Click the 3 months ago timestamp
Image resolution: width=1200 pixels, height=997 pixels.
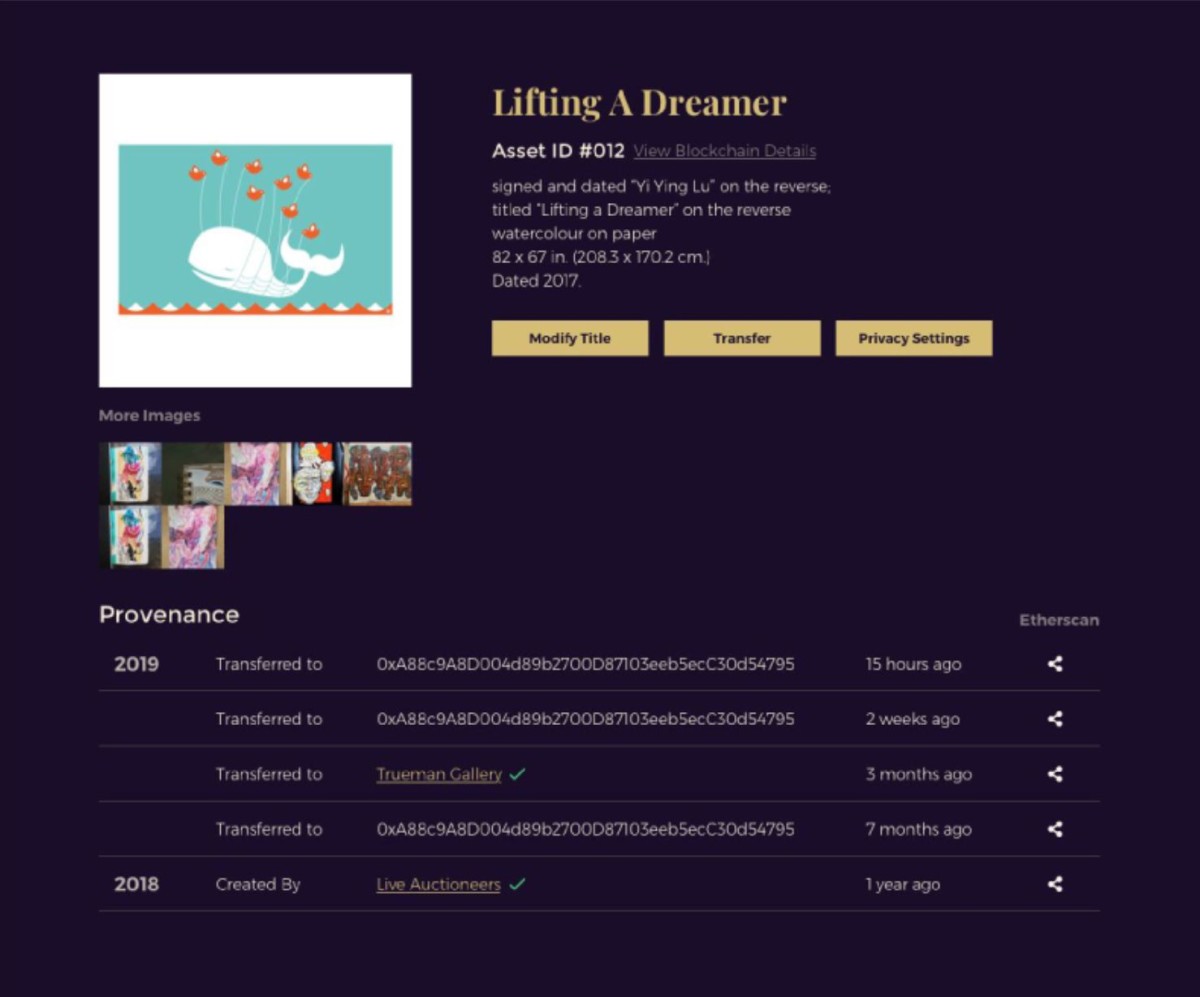click(918, 774)
